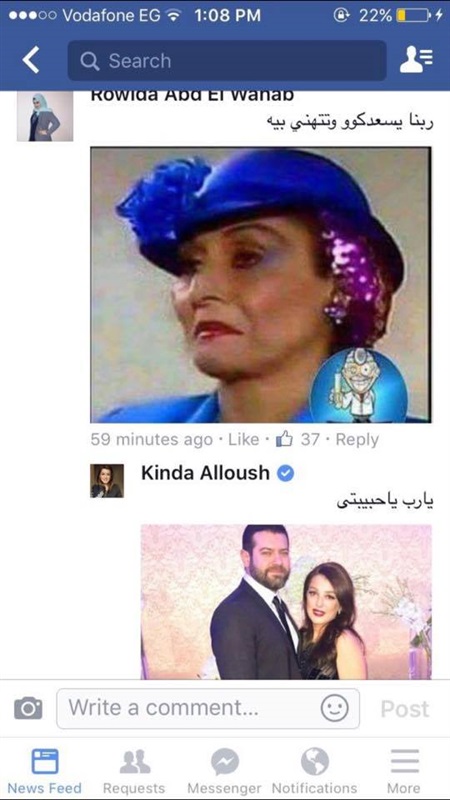Image resolution: width=450 pixels, height=800 pixels.
Task: Tap the search magnifier icon
Action: 90,61
